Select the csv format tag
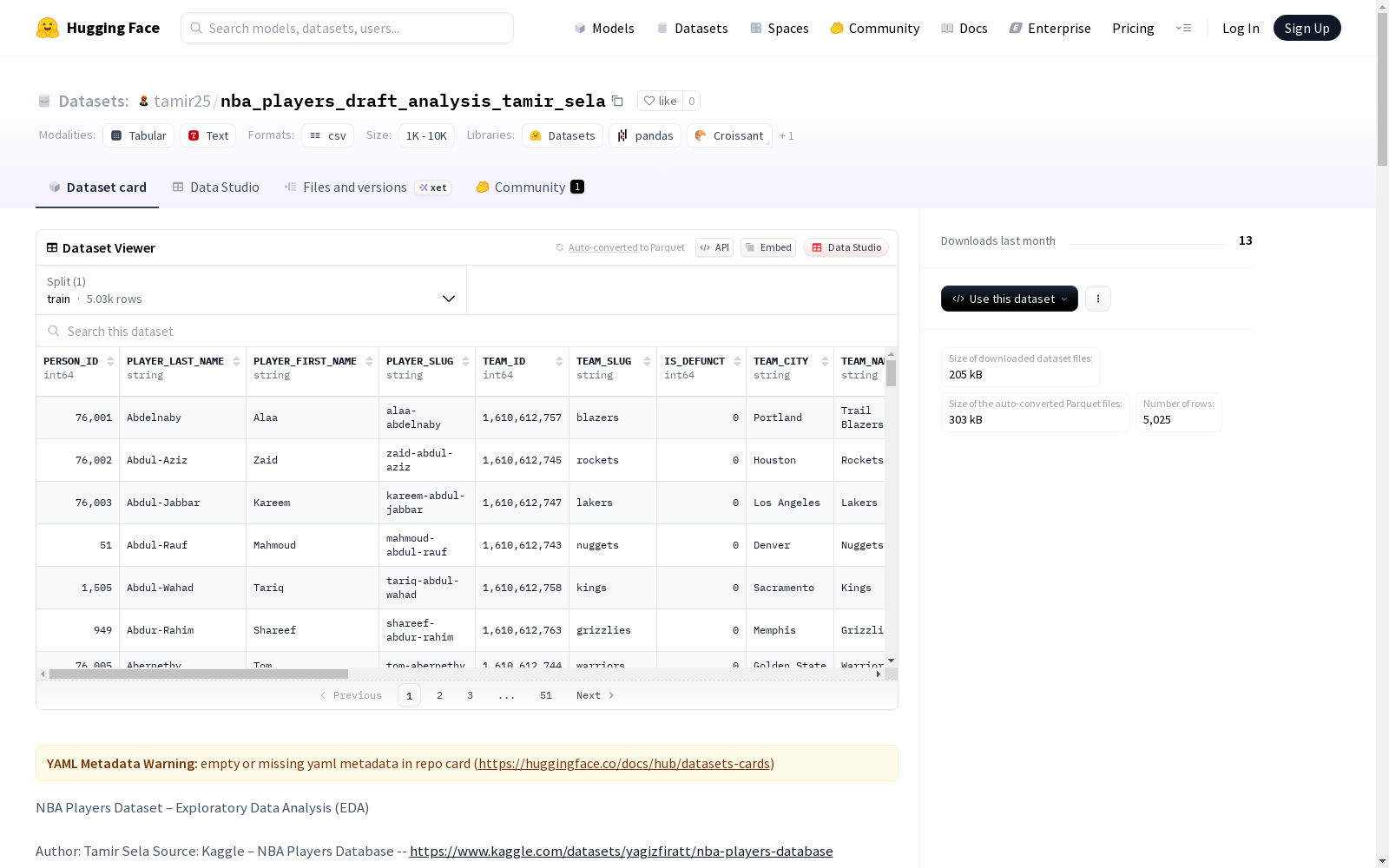 (x=328, y=135)
